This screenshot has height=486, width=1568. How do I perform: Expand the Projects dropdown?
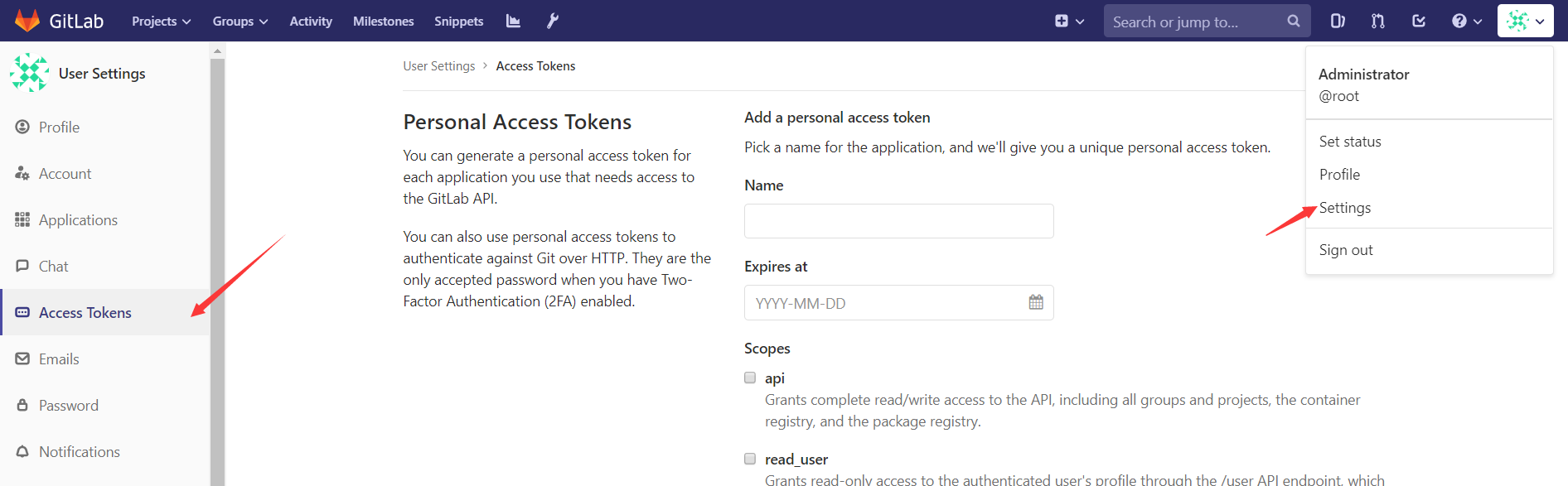(161, 22)
